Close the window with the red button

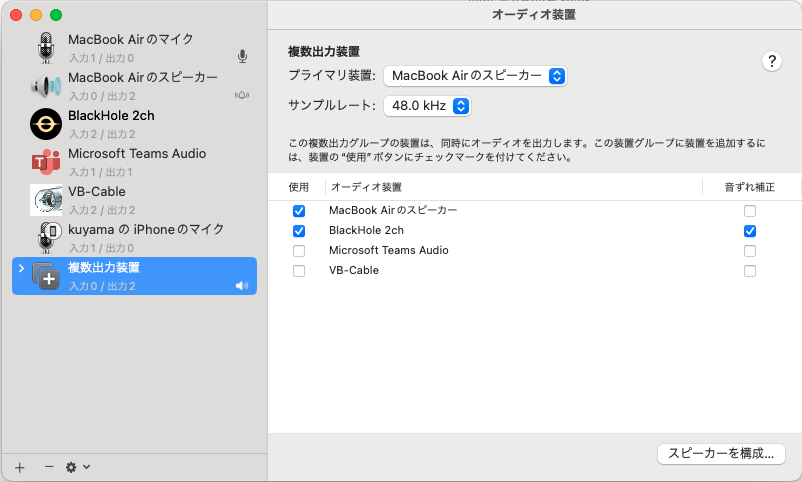point(16,15)
